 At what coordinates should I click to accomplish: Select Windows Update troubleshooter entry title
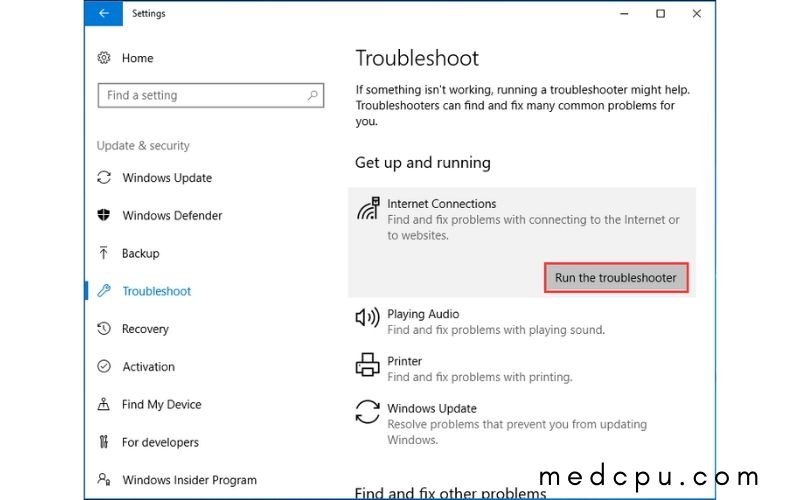click(x=432, y=408)
